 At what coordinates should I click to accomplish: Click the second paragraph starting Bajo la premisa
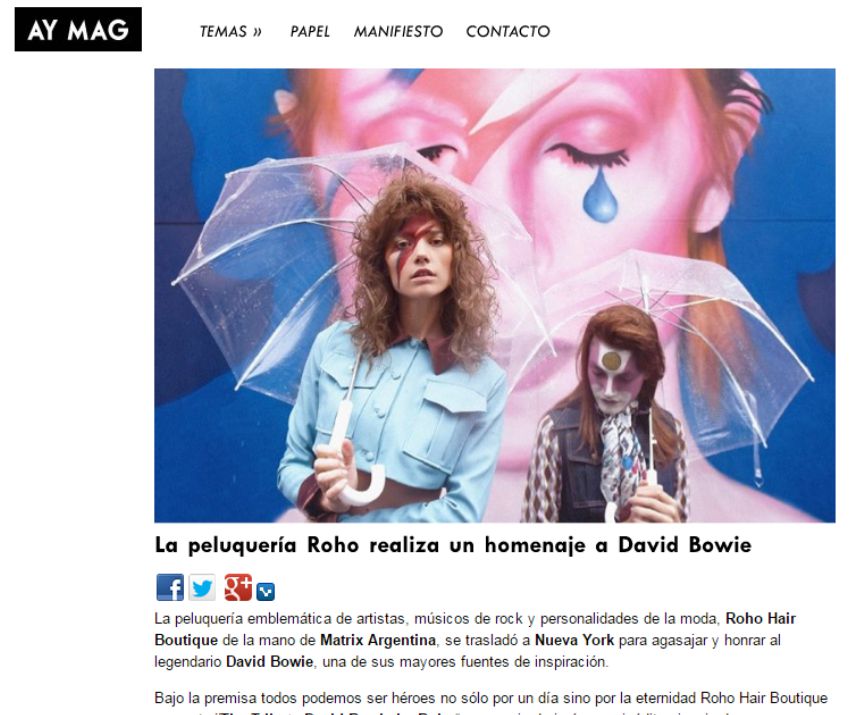pyautogui.click(x=491, y=703)
